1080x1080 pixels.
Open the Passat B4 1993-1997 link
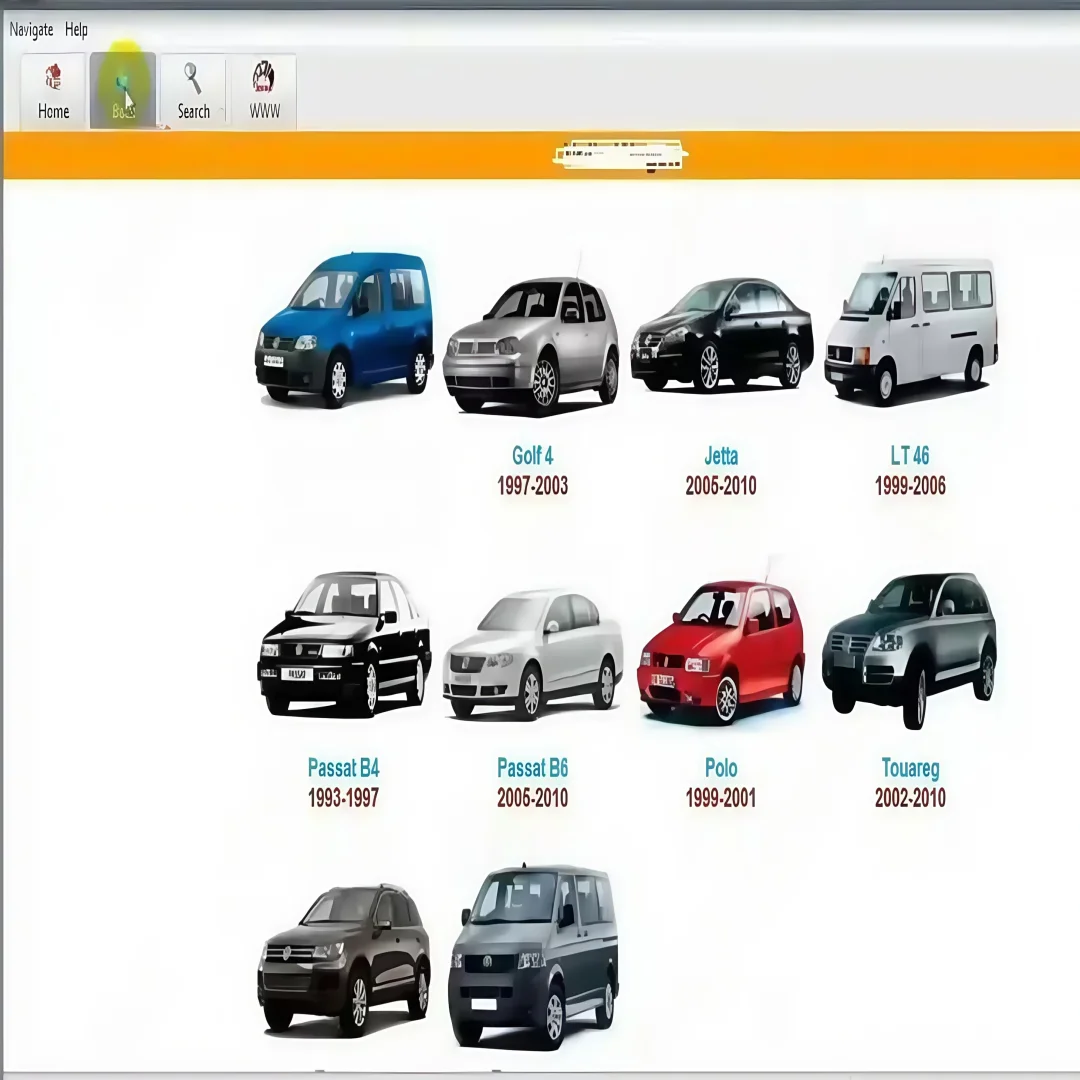coord(343,768)
